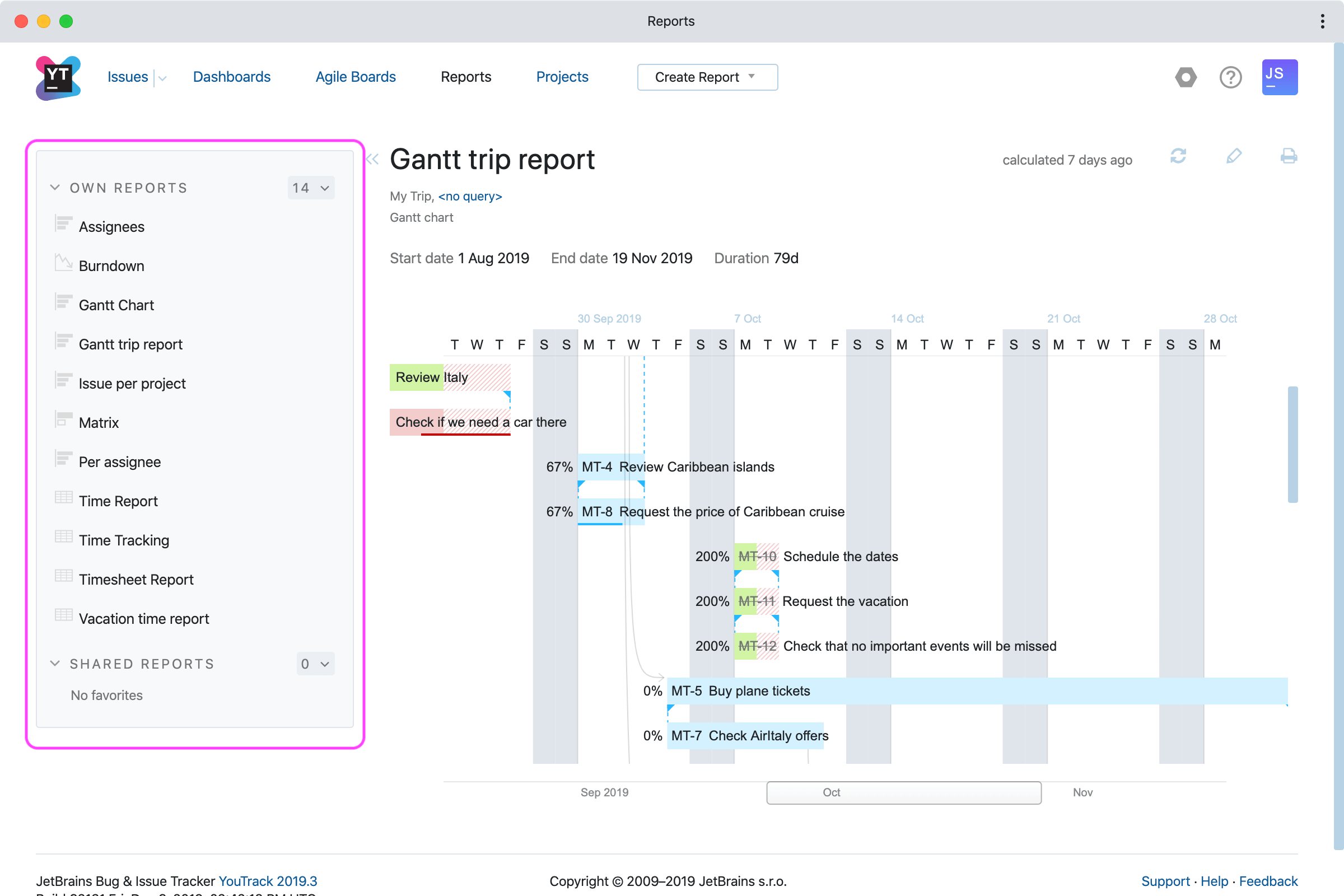
Task: Collapse the reports sidebar with double chevron
Action: pyautogui.click(x=372, y=160)
